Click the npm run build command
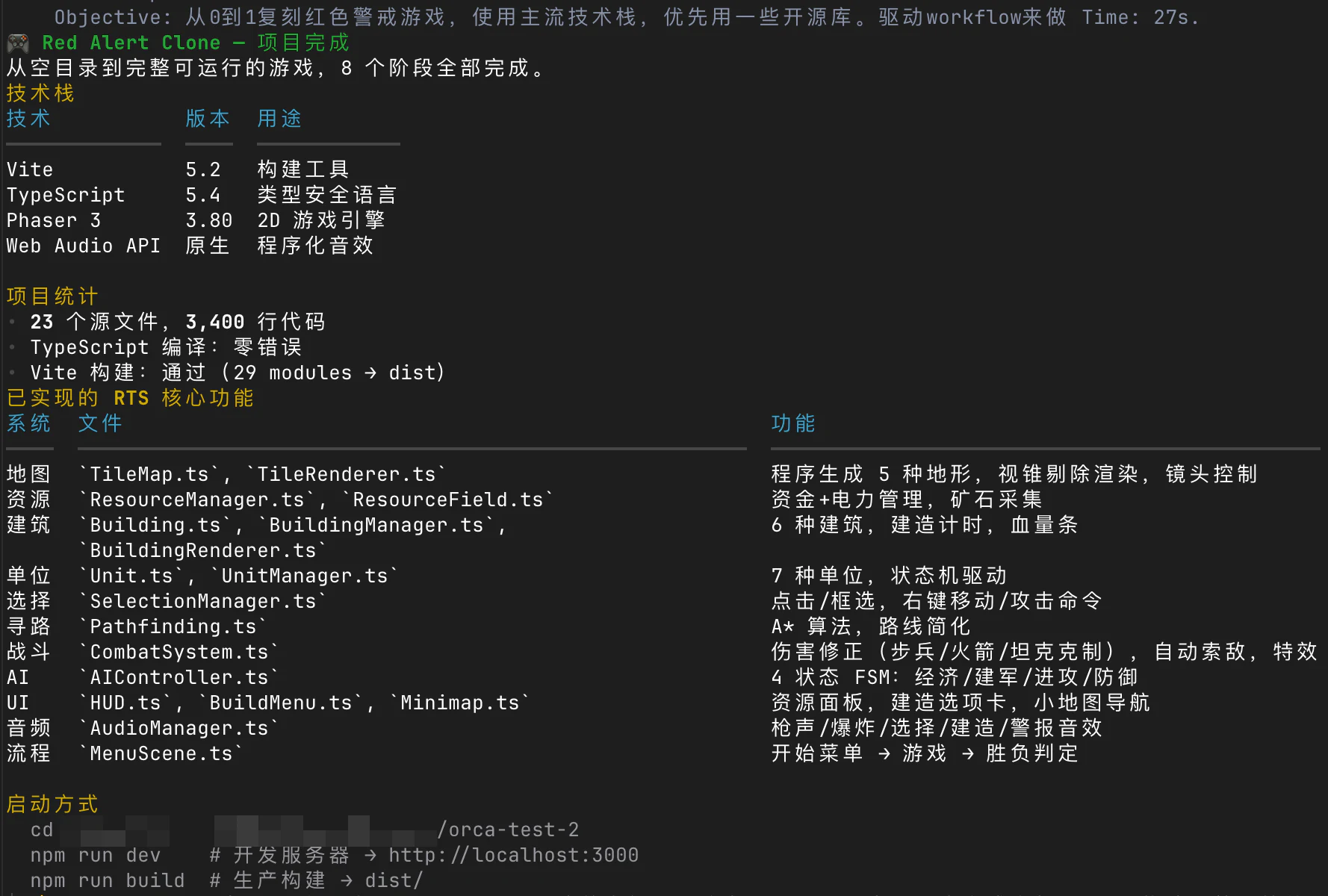Image resolution: width=1328 pixels, height=896 pixels. (108, 880)
